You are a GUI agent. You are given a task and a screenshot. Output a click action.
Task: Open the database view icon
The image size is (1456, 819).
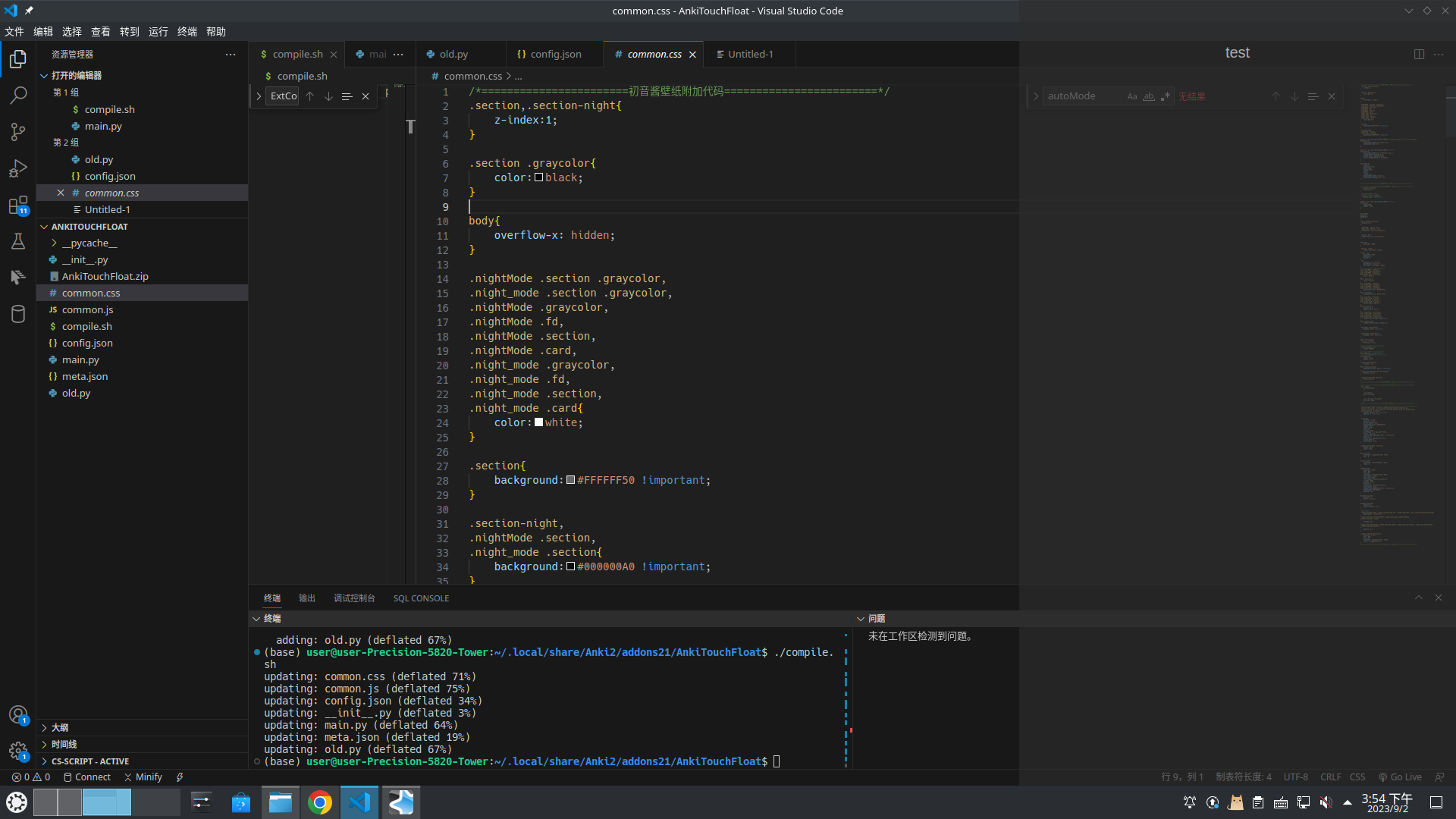pos(18,313)
